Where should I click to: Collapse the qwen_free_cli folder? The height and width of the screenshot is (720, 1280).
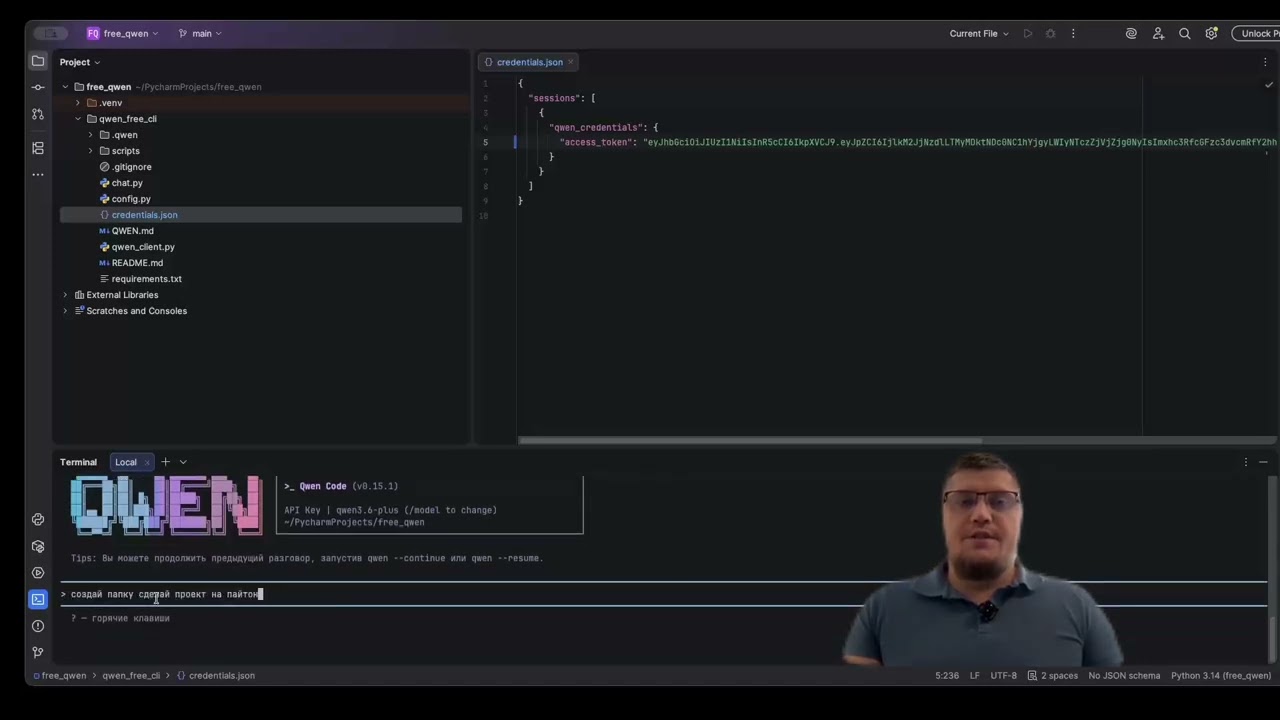coord(78,119)
